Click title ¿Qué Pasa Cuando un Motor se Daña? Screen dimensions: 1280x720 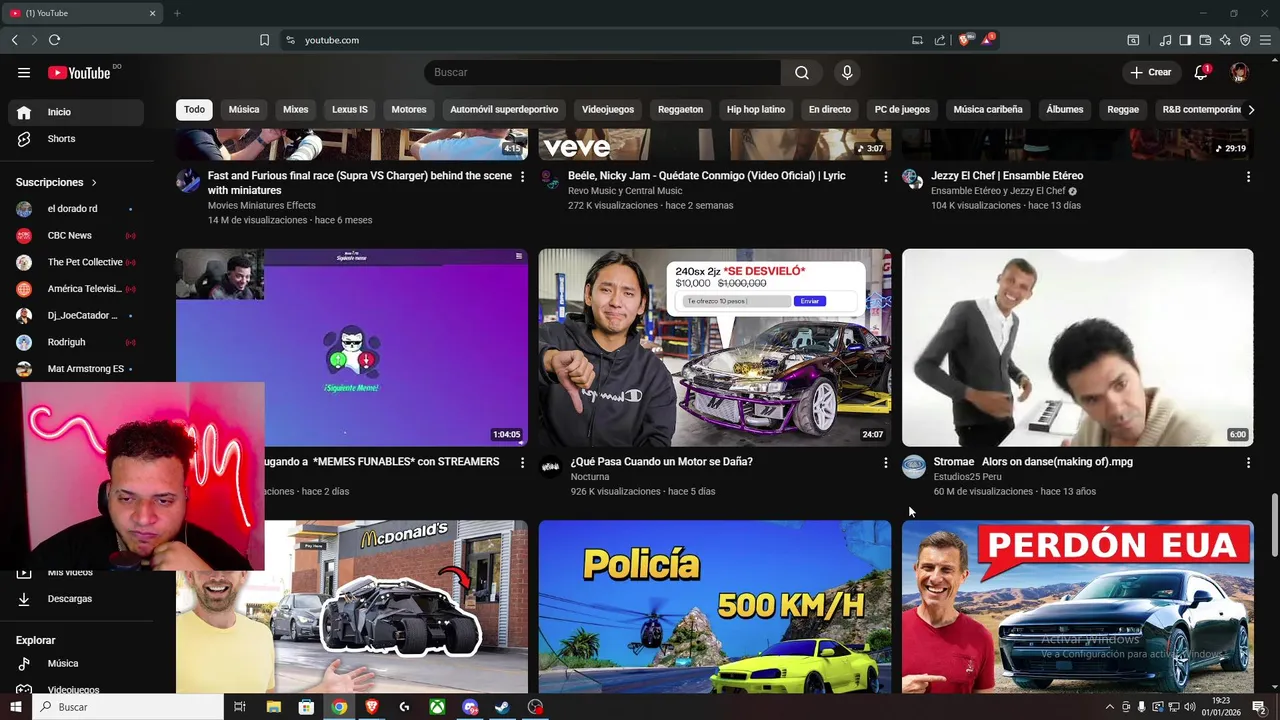pyautogui.click(x=661, y=462)
